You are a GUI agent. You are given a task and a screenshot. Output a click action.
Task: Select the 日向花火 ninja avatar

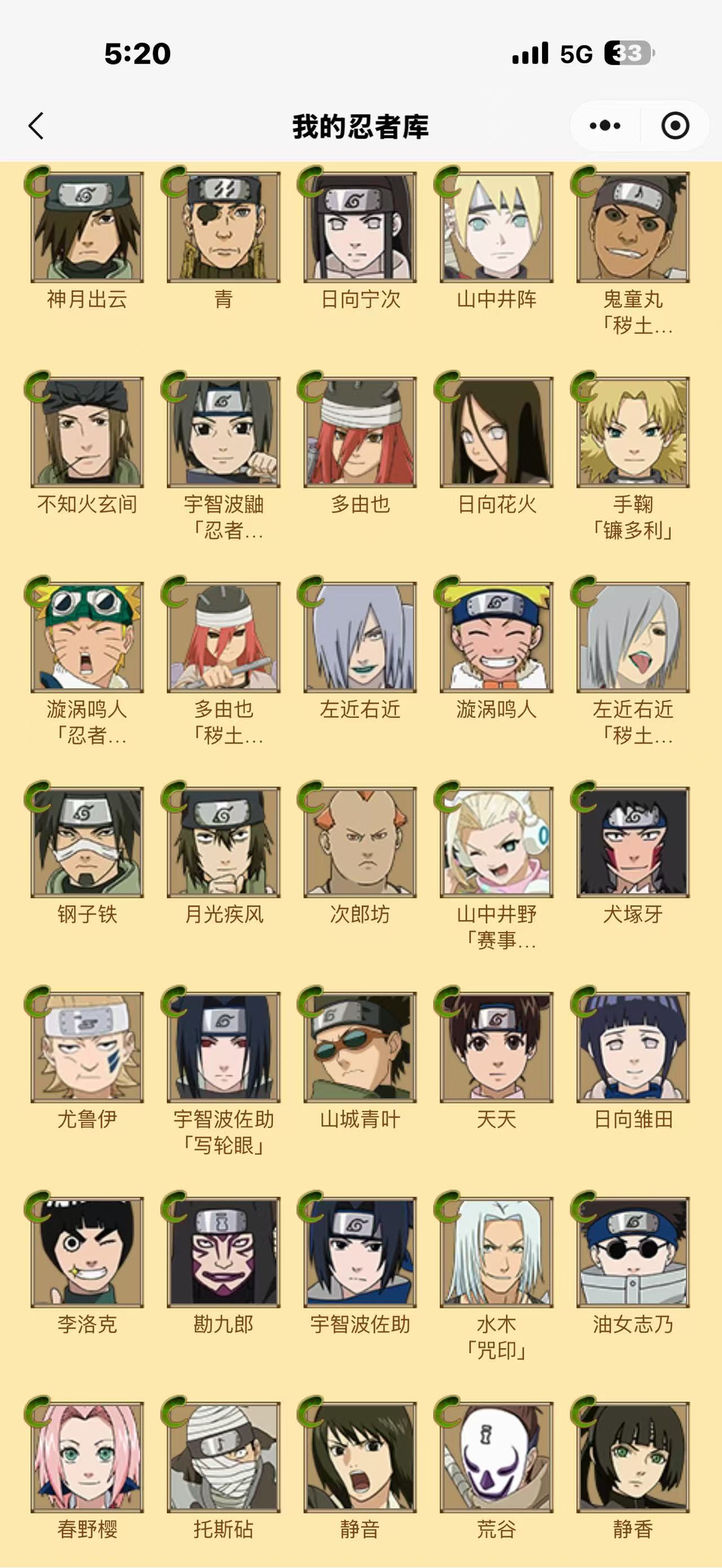pyautogui.click(x=496, y=432)
